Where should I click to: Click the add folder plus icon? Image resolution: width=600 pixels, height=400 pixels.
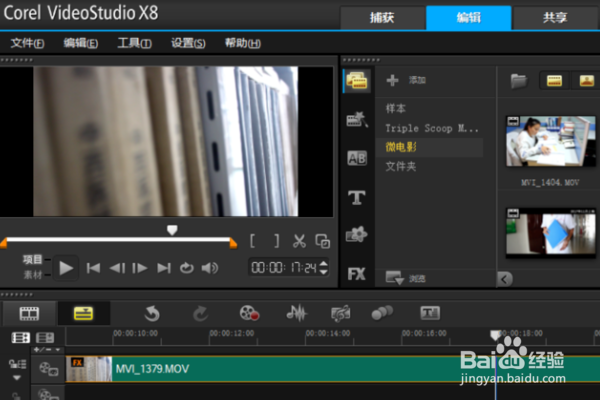pyautogui.click(x=392, y=80)
